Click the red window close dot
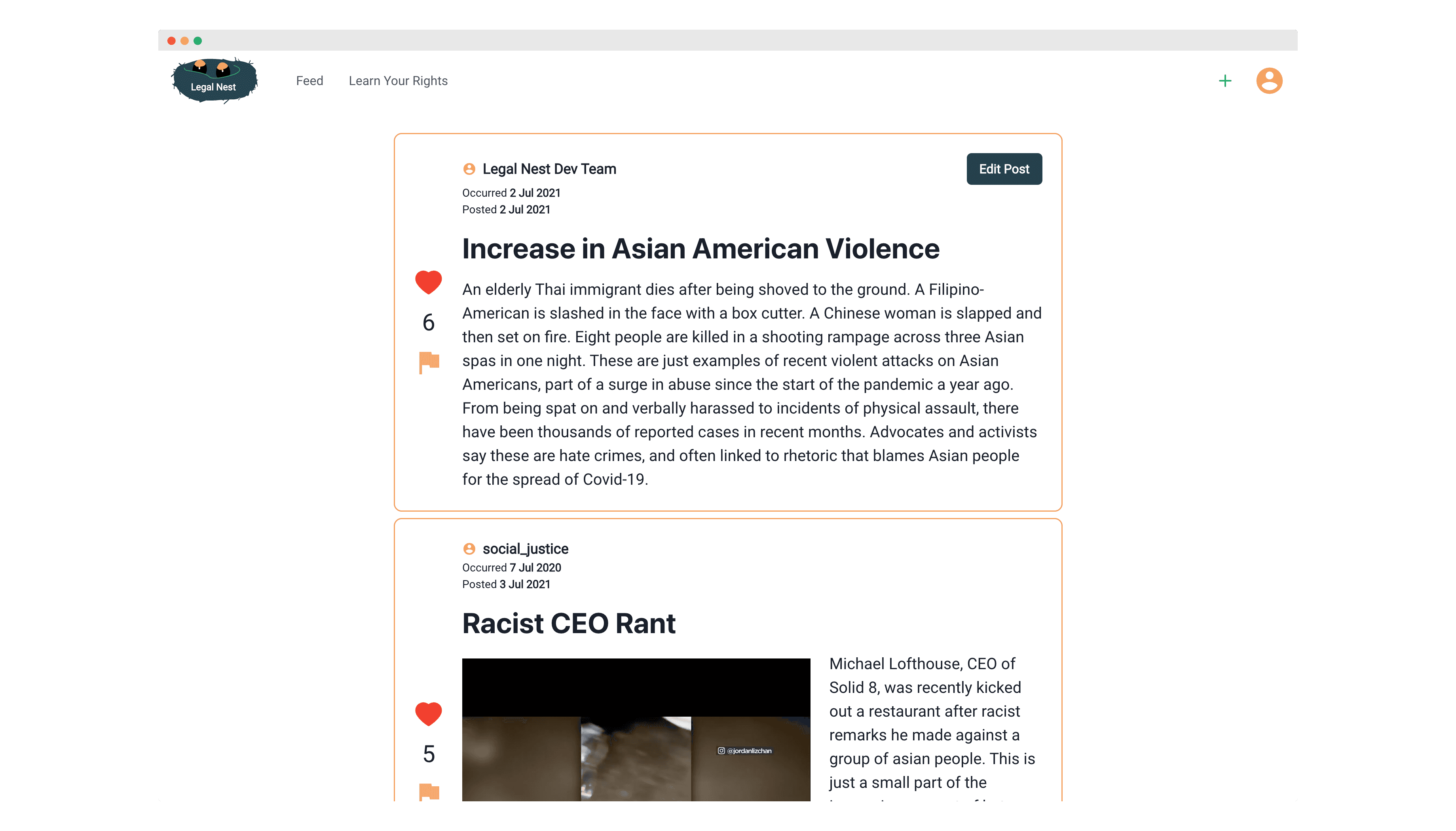1456x831 pixels. pos(171,40)
